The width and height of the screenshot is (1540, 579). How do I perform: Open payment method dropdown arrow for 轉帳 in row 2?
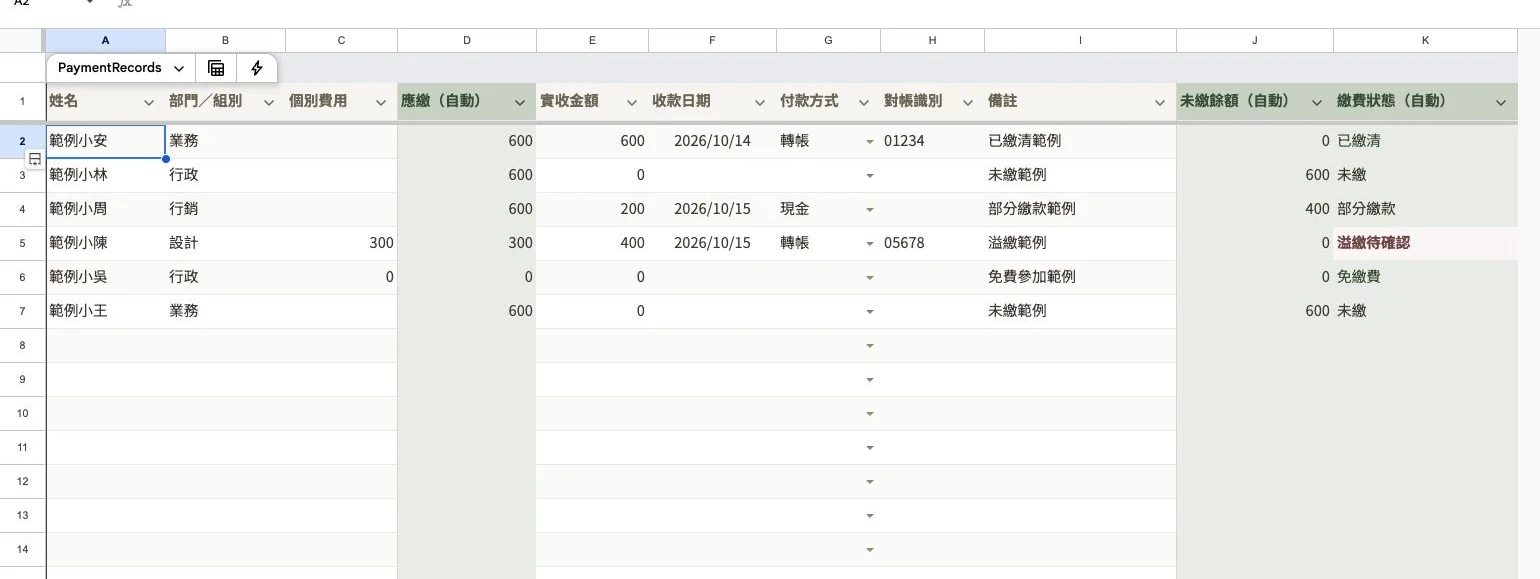click(869, 142)
